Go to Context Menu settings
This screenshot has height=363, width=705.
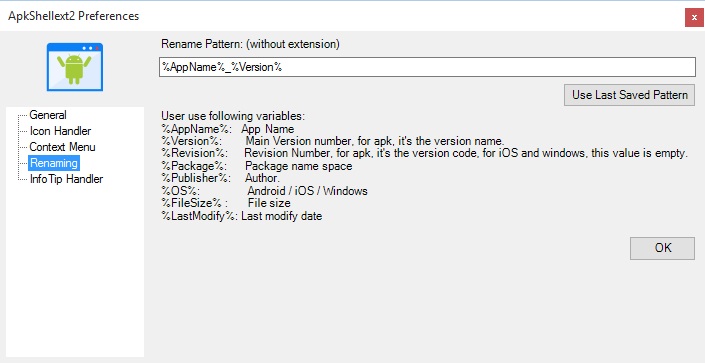[62, 147]
